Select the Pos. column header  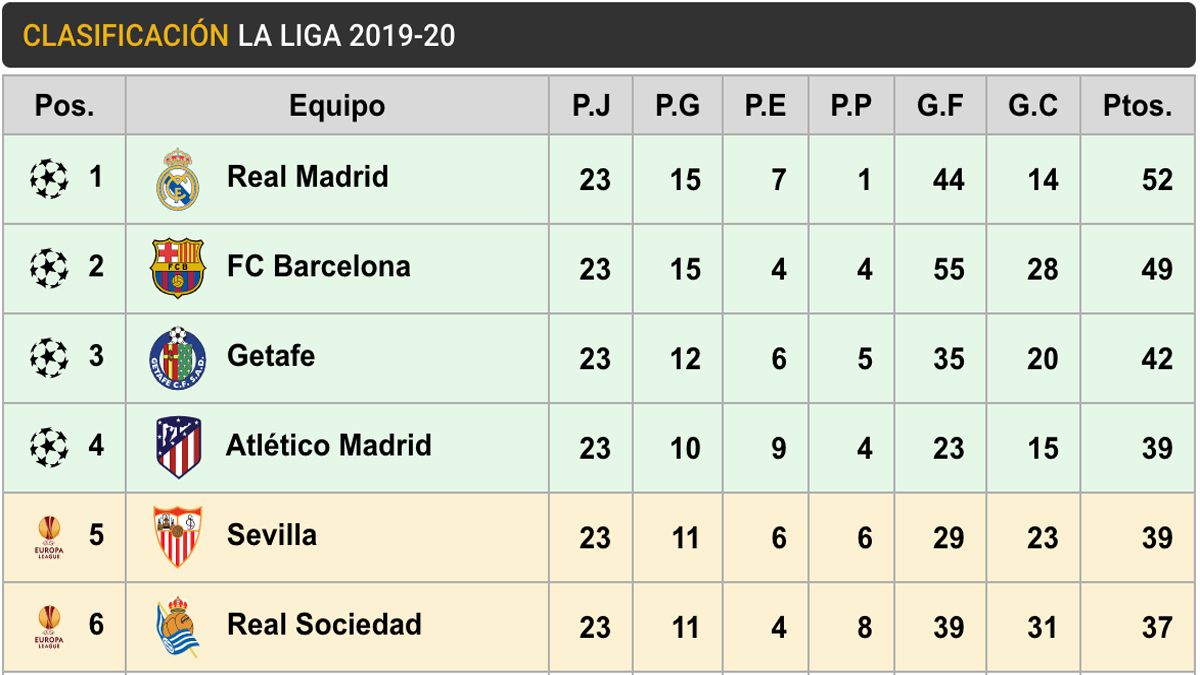pyautogui.click(x=64, y=106)
